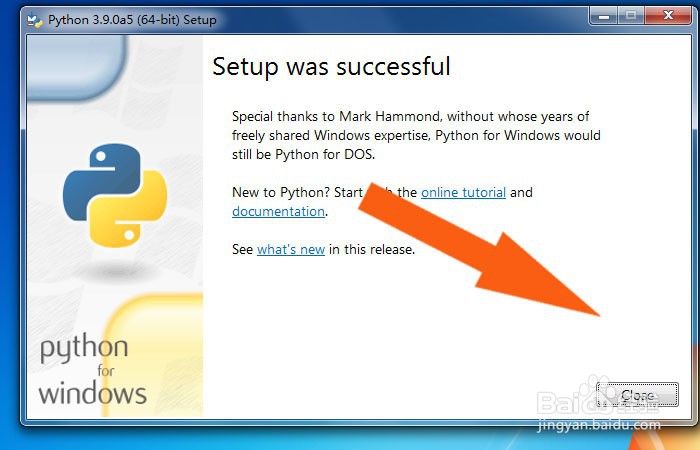This screenshot has height=450, width=700.
Task: Click the 'python for windows' branding text
Action: [x=92, y=371]
